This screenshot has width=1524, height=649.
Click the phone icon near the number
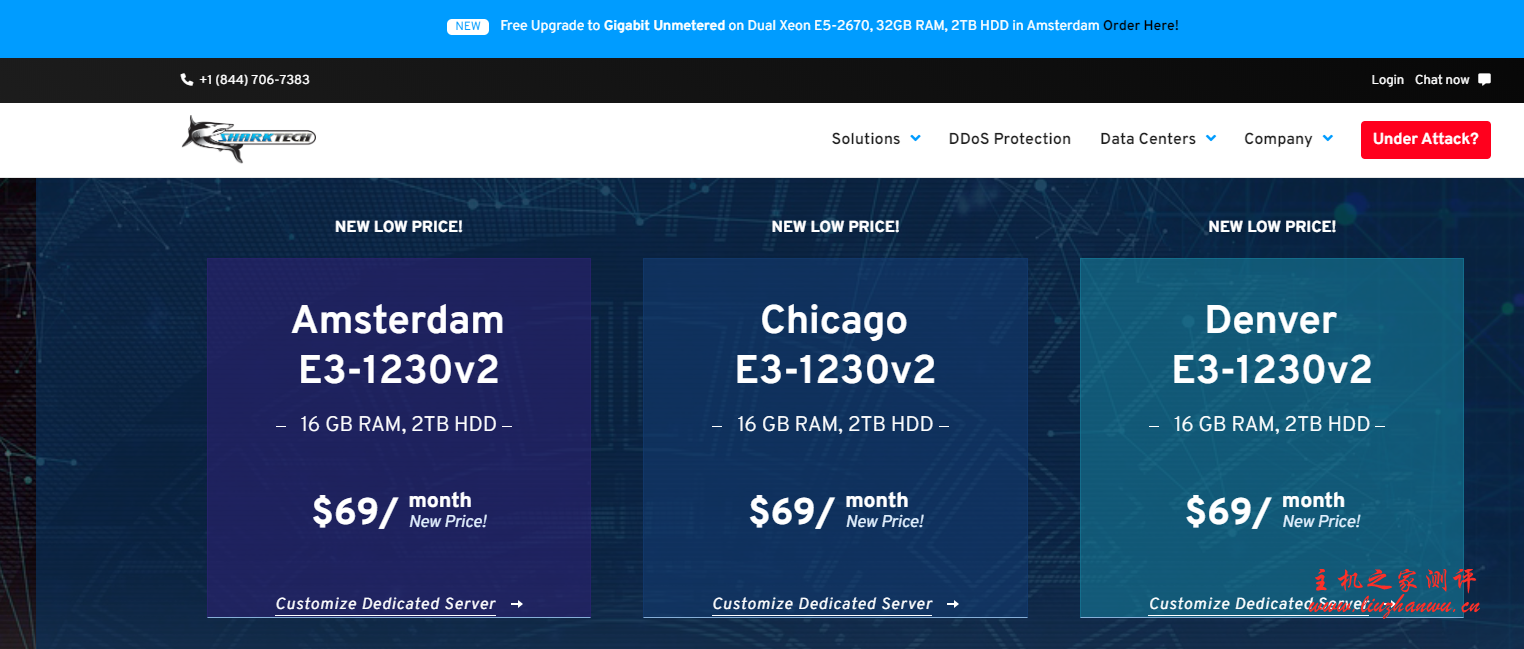click(186, 79)
